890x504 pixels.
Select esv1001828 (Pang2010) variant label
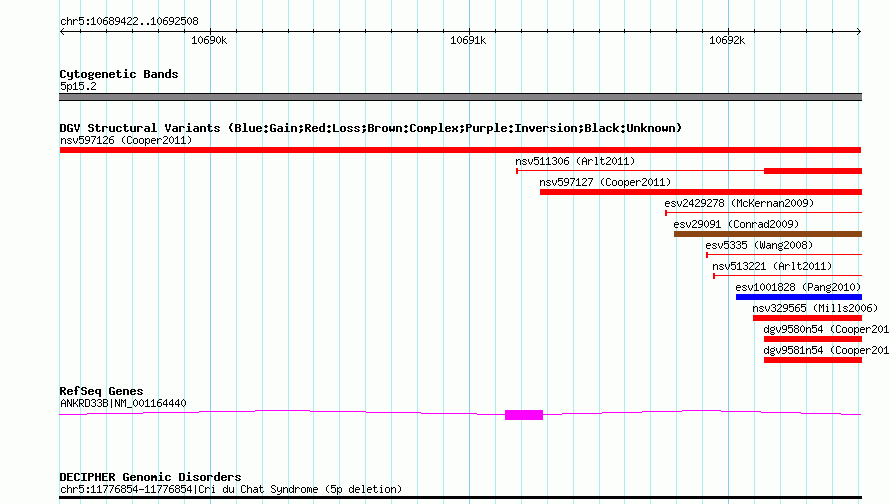click(798, 287)
